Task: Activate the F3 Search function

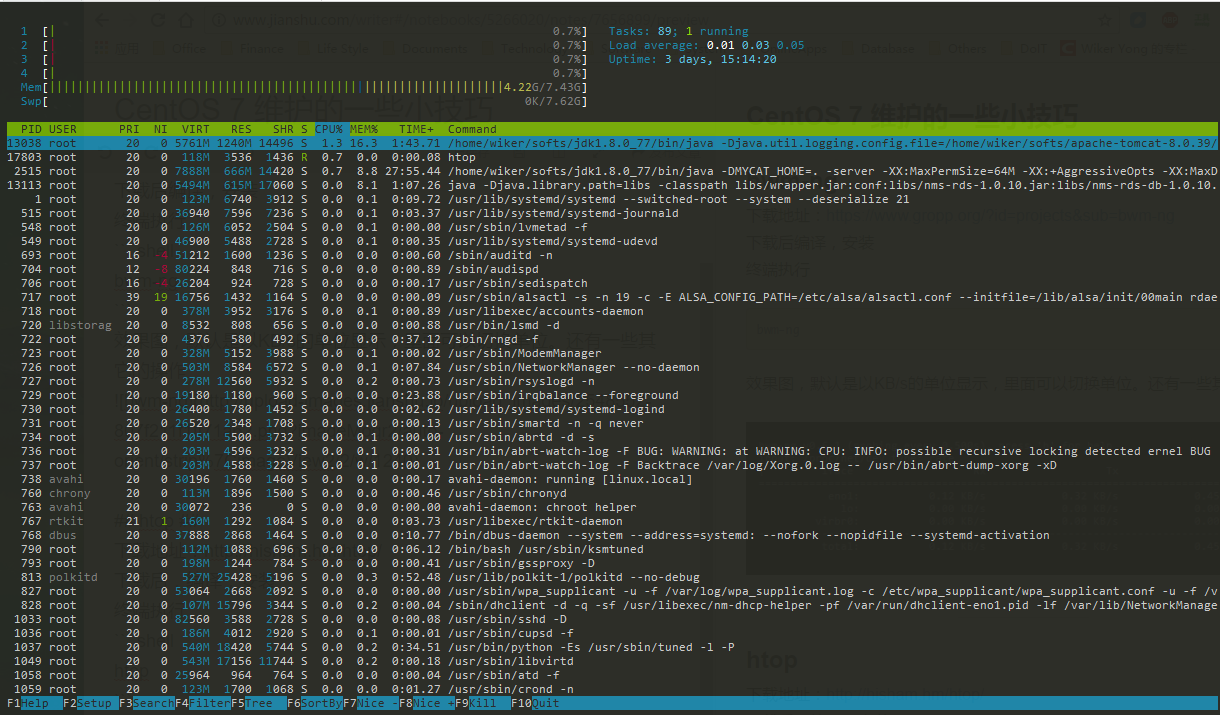Action: pos(146,703)
